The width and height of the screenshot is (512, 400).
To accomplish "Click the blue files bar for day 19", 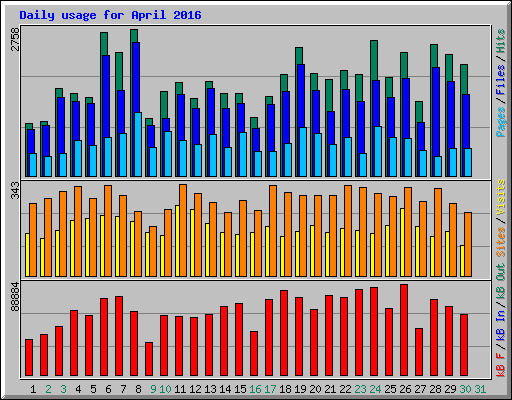I will (x=301, y=96).
